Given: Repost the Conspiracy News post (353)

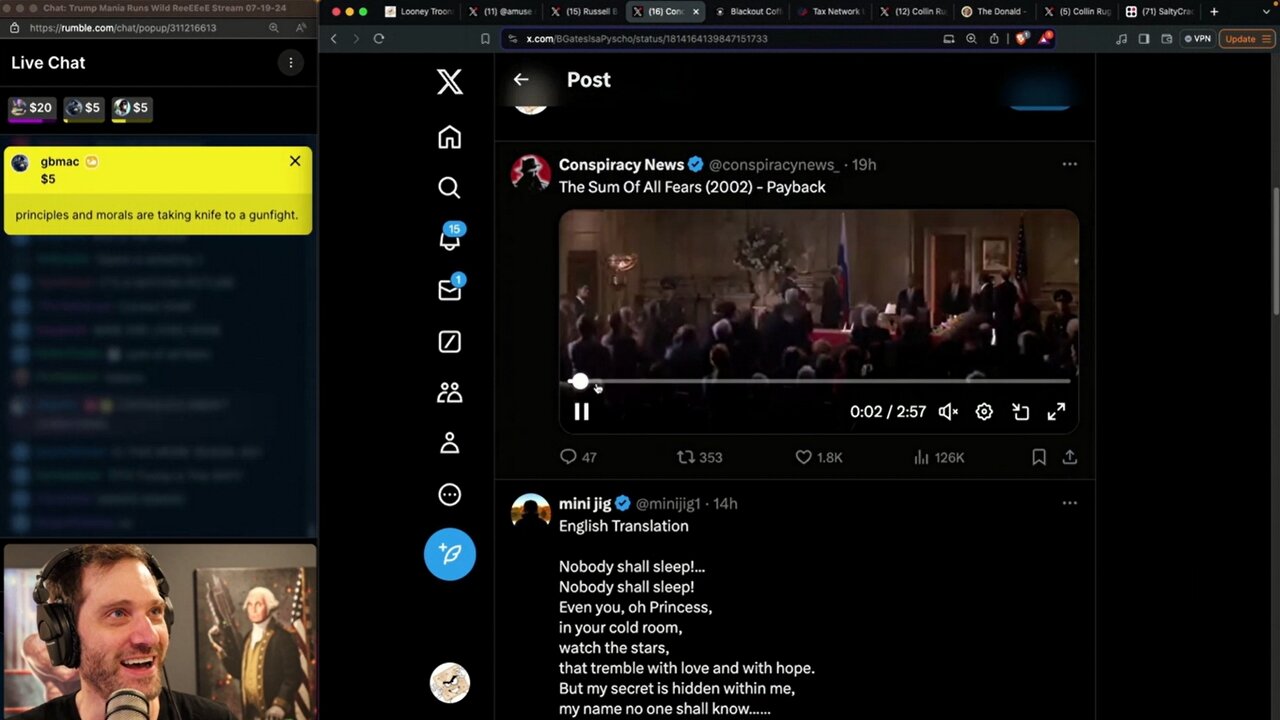Looking at the screenshot, I should tap(699, 457).
